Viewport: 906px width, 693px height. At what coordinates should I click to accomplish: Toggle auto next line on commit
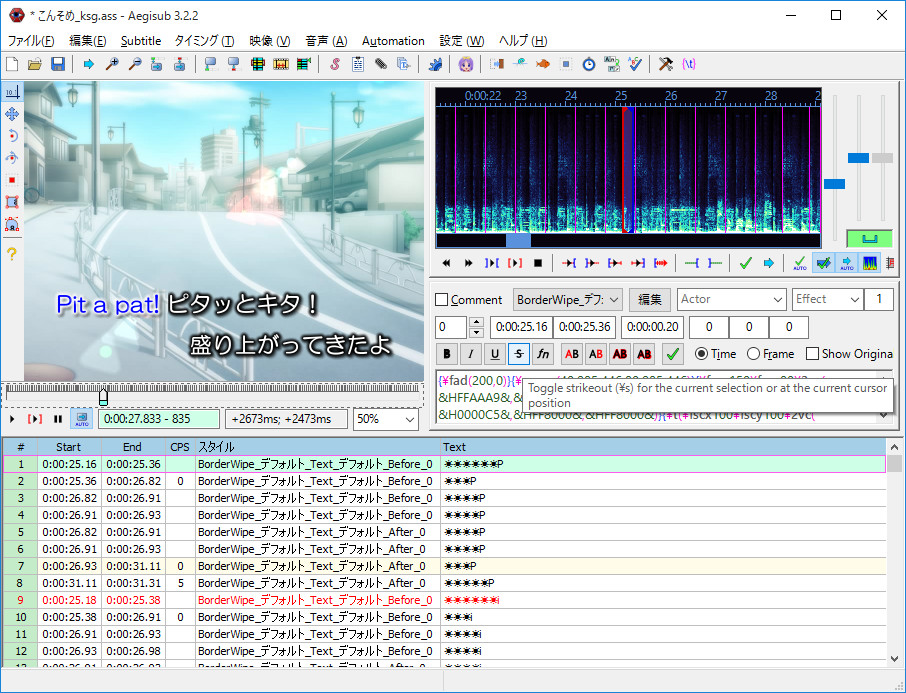pos(823,263)
